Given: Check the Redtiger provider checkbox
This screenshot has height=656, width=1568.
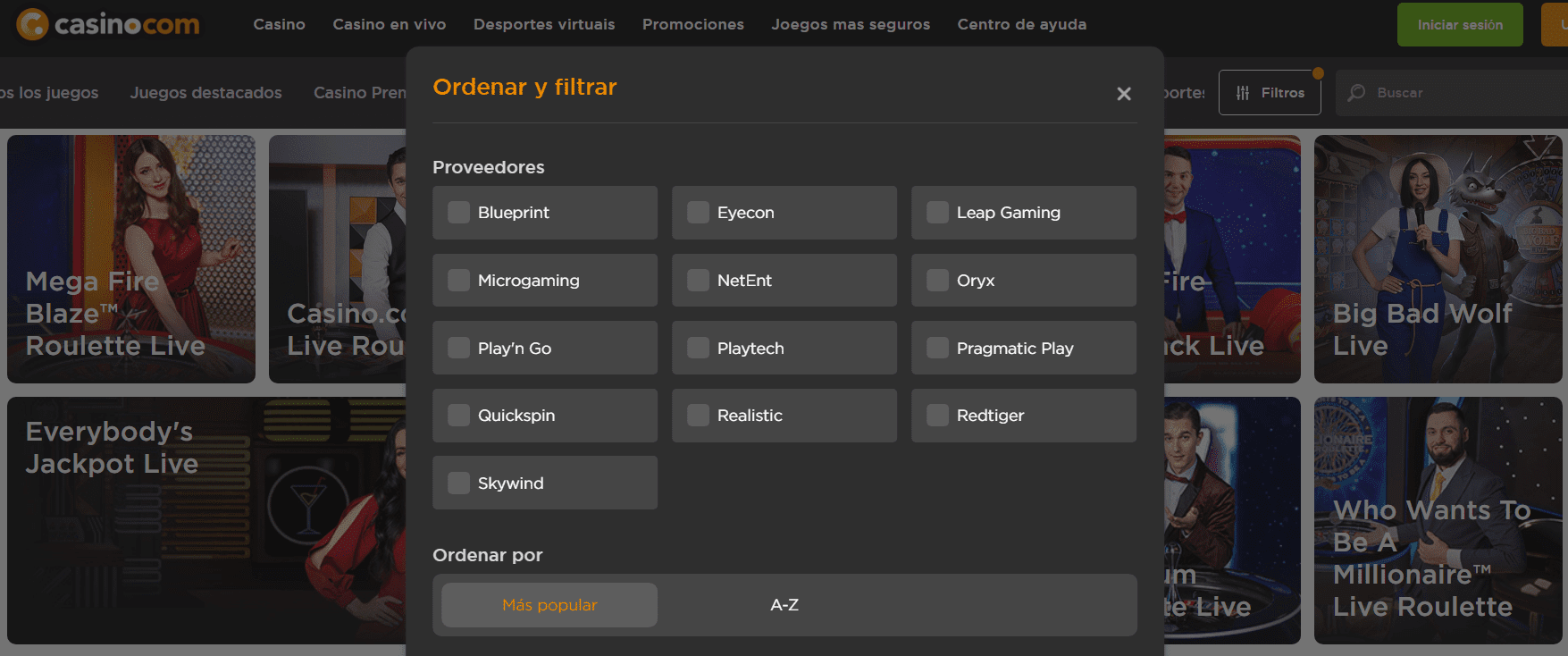Looking at the screenshot, I should point(937,416).
